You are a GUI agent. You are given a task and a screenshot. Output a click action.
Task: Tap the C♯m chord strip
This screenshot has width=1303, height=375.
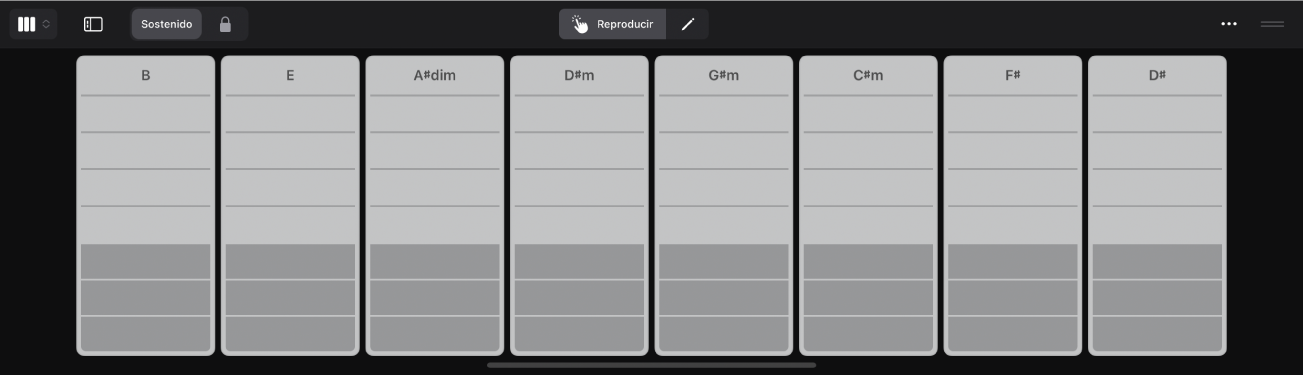pos(868,205)
